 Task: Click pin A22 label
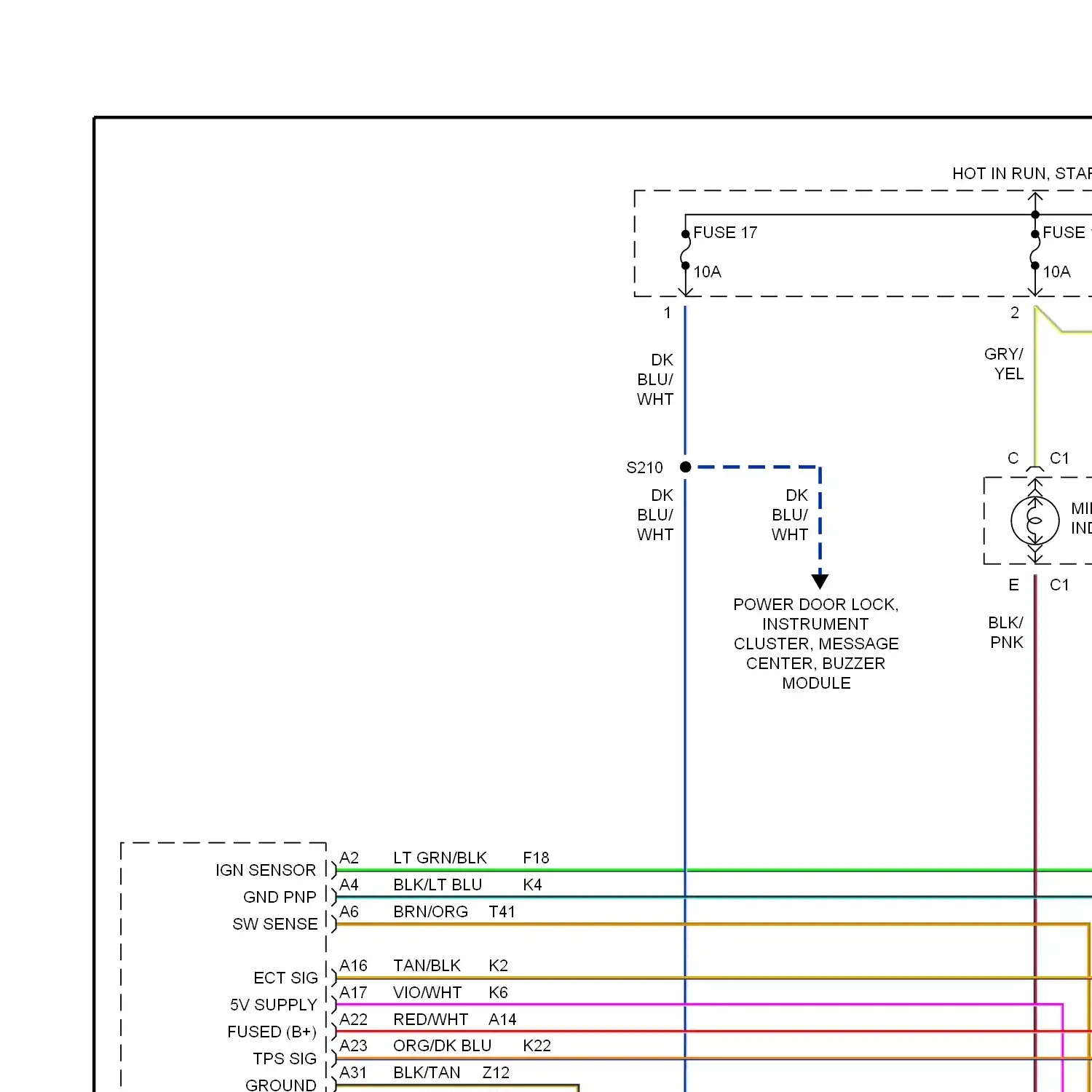tap(353, 1019)
